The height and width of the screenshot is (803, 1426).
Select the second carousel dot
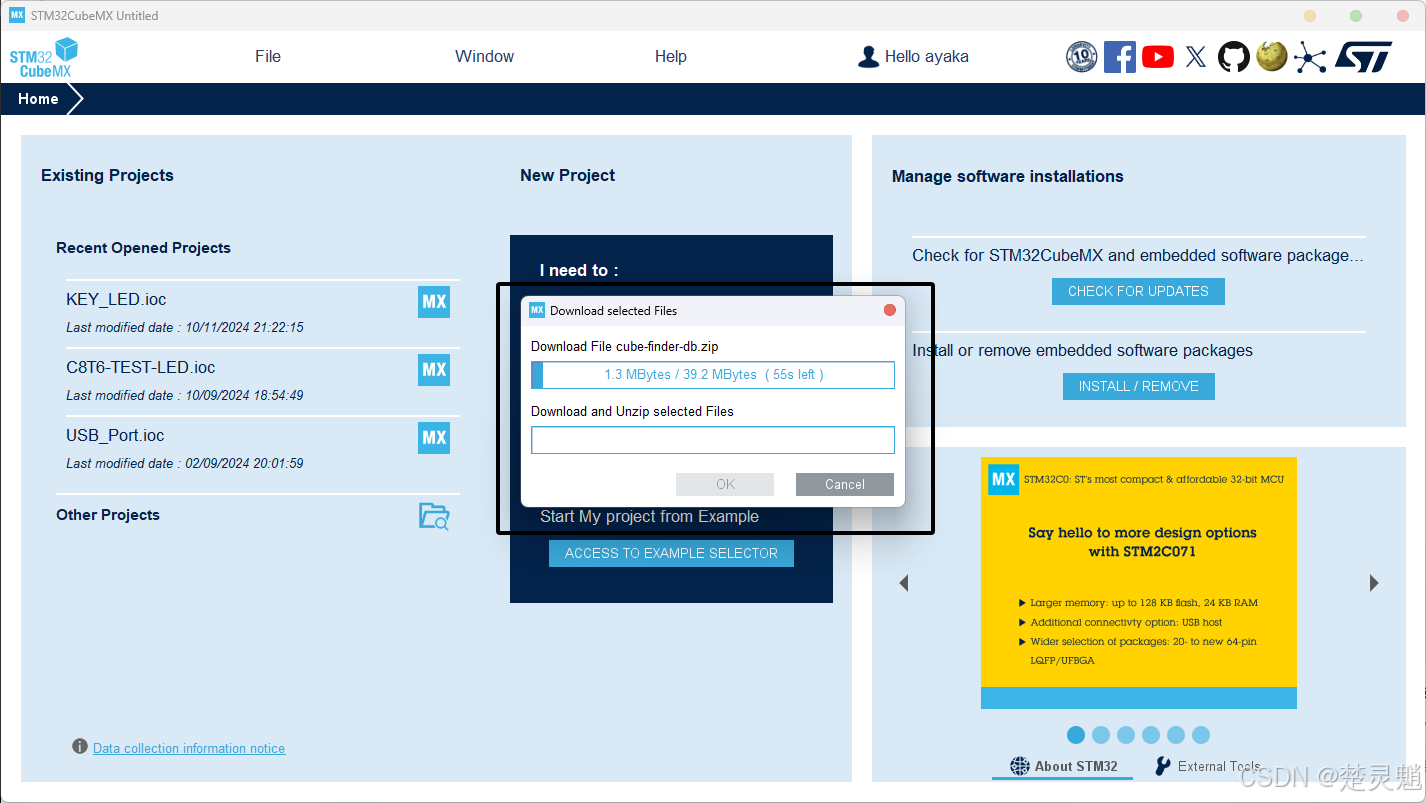click(1101, 735)
